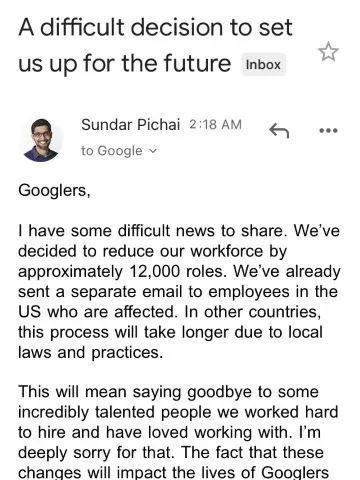
Task: Tap the line 'laws and practices.'
Action: pos(91,352)
